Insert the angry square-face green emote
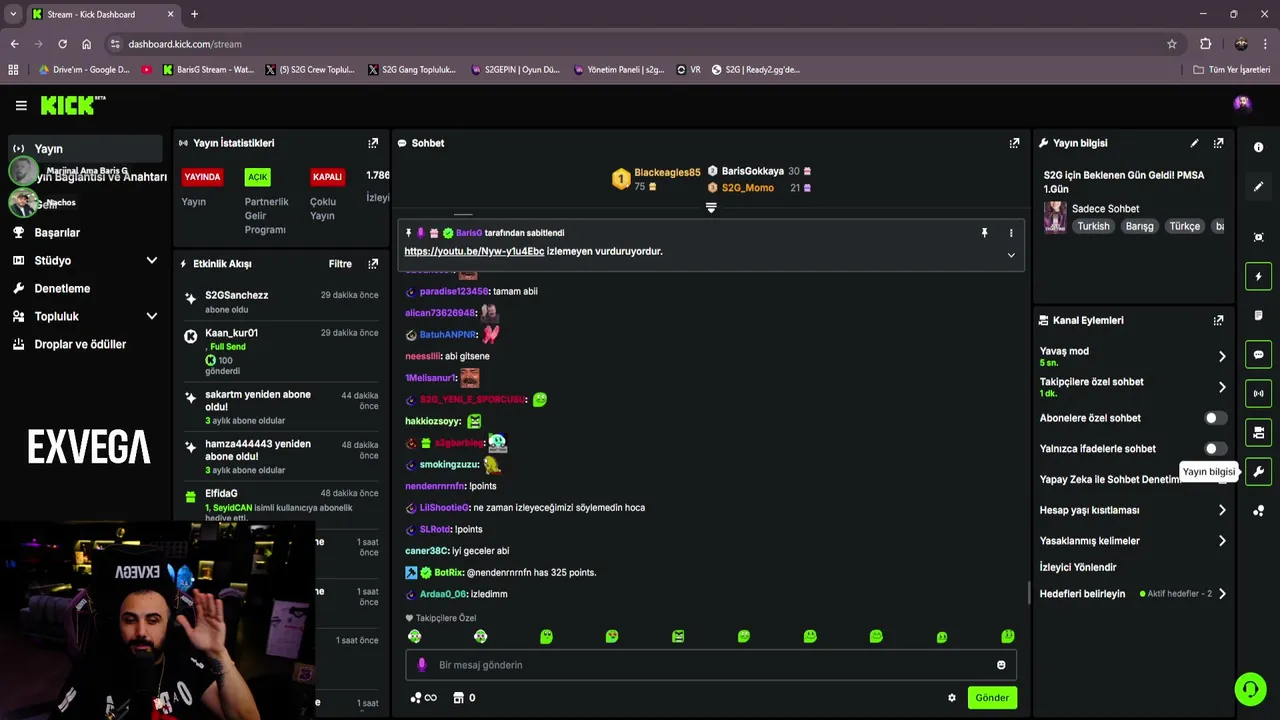 [678, 636]
